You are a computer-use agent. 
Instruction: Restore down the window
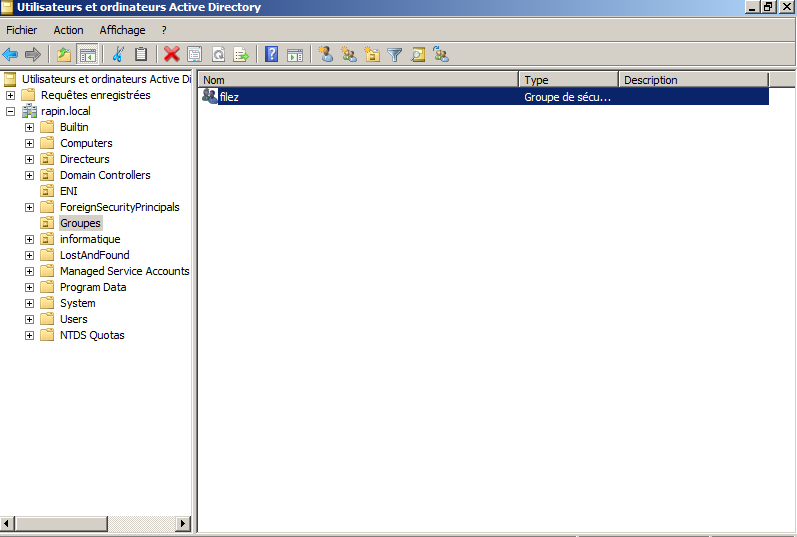tap(769, 7)
